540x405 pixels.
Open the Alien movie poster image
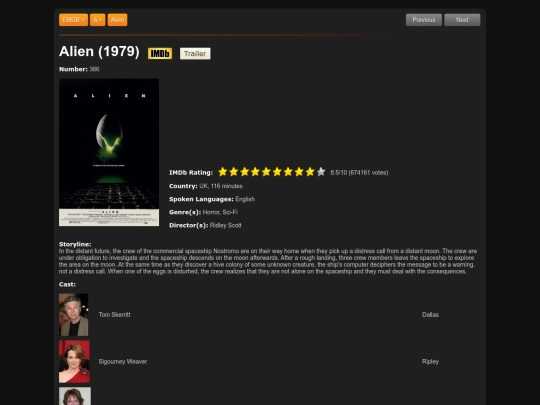[109, 152]
